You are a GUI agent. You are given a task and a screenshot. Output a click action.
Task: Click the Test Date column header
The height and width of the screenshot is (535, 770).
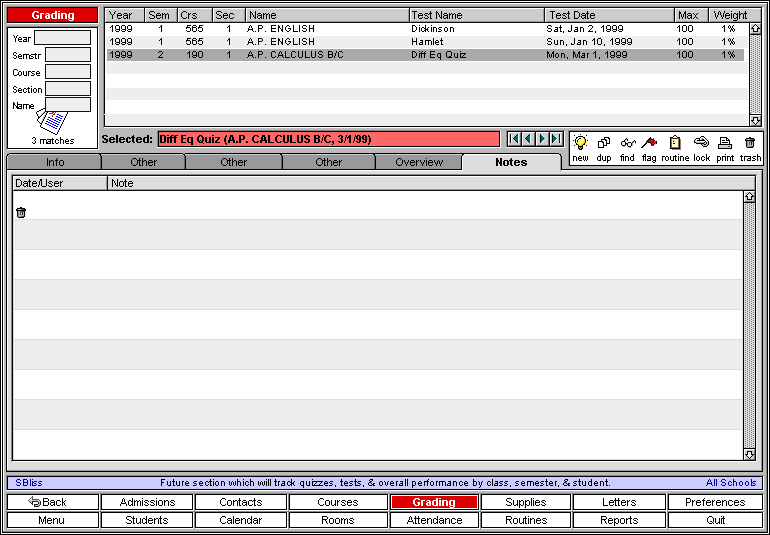pos(609,15)
